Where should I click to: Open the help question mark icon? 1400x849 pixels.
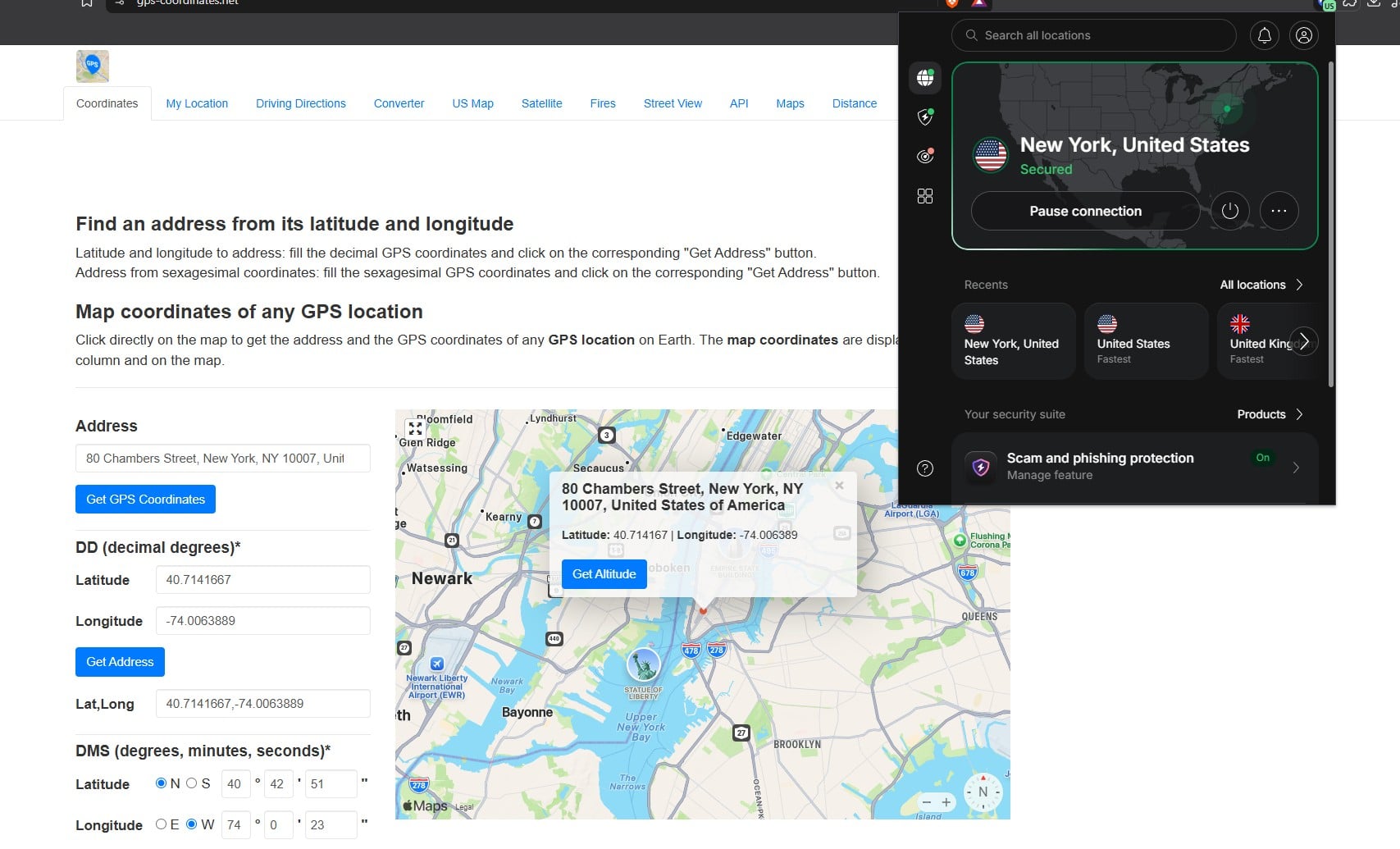pyautogui.click(x=925, y=468)
